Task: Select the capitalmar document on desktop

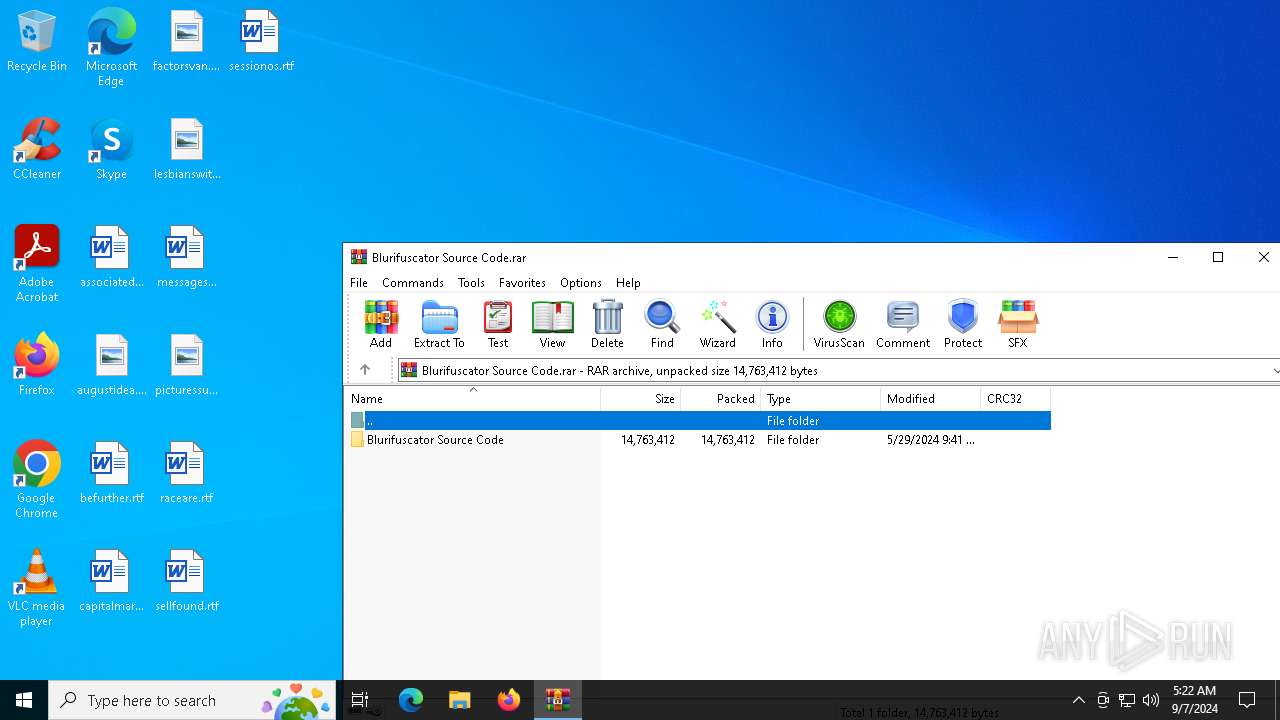Action: 111,582
